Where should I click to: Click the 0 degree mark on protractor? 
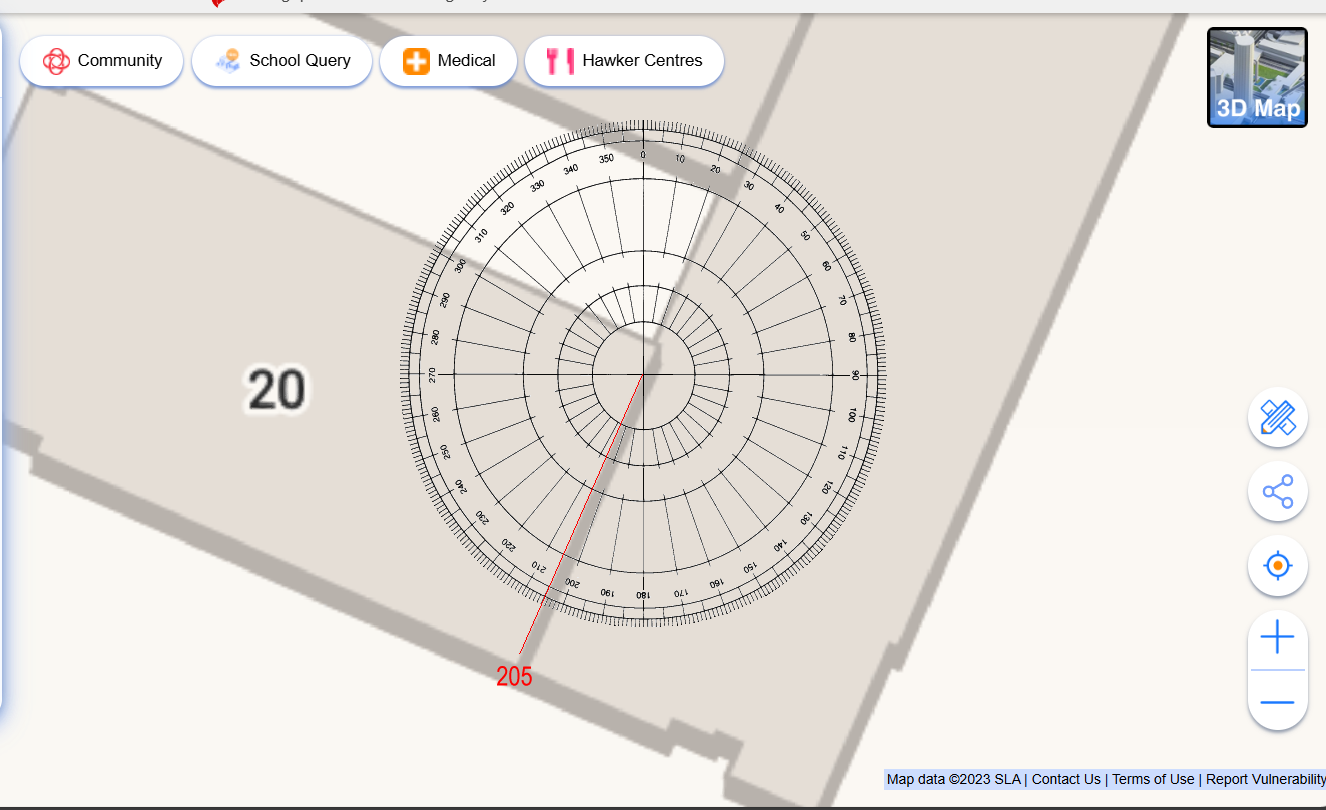point(643,155)
